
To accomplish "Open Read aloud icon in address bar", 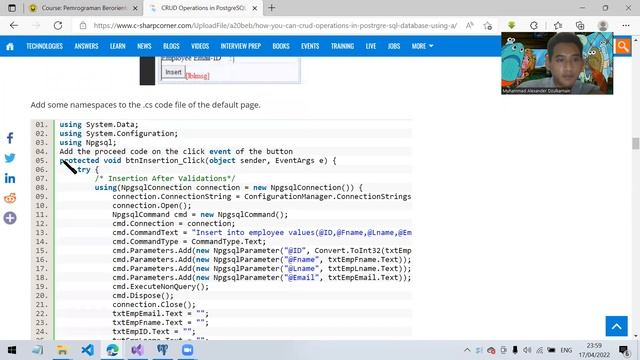I will [470, 26].
